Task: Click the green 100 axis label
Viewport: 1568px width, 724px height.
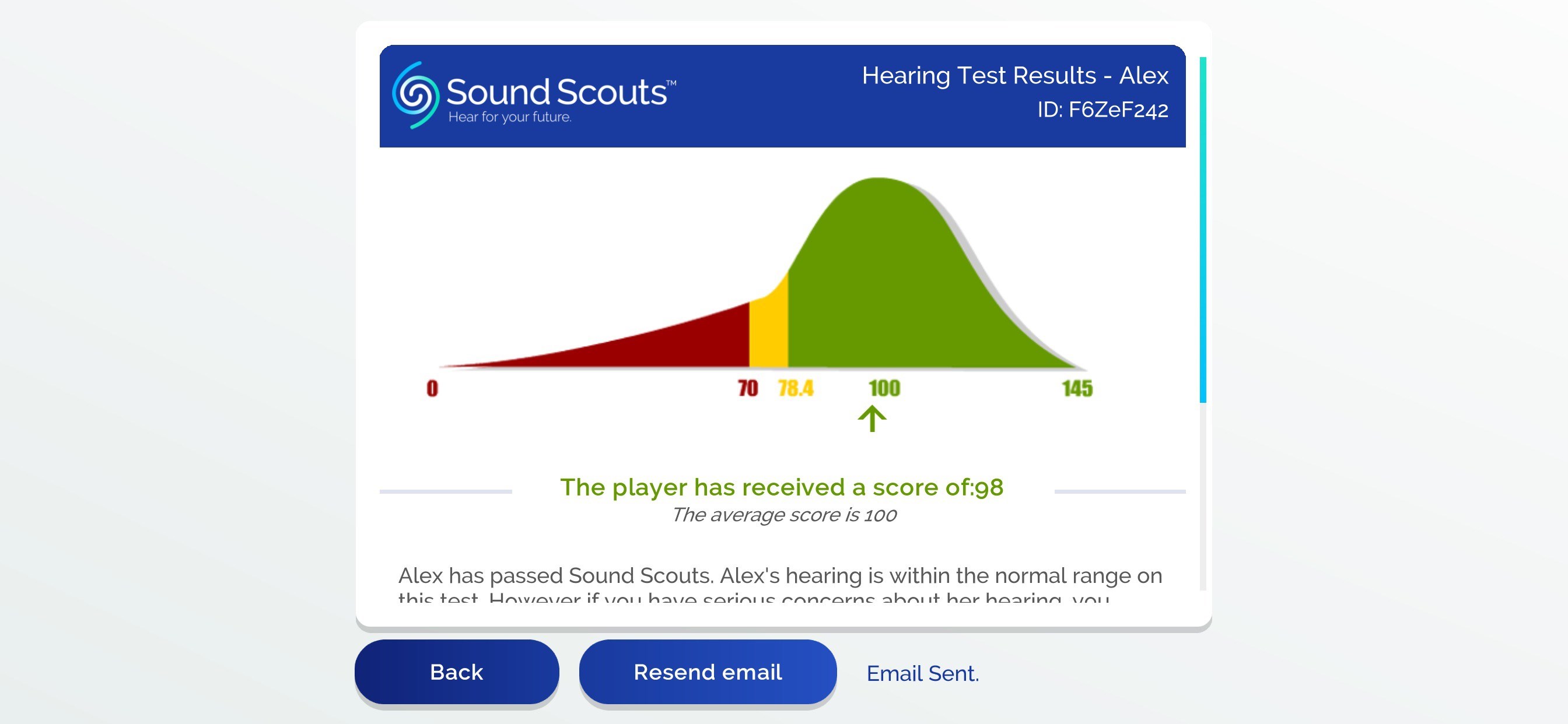Action: point(884,388)
